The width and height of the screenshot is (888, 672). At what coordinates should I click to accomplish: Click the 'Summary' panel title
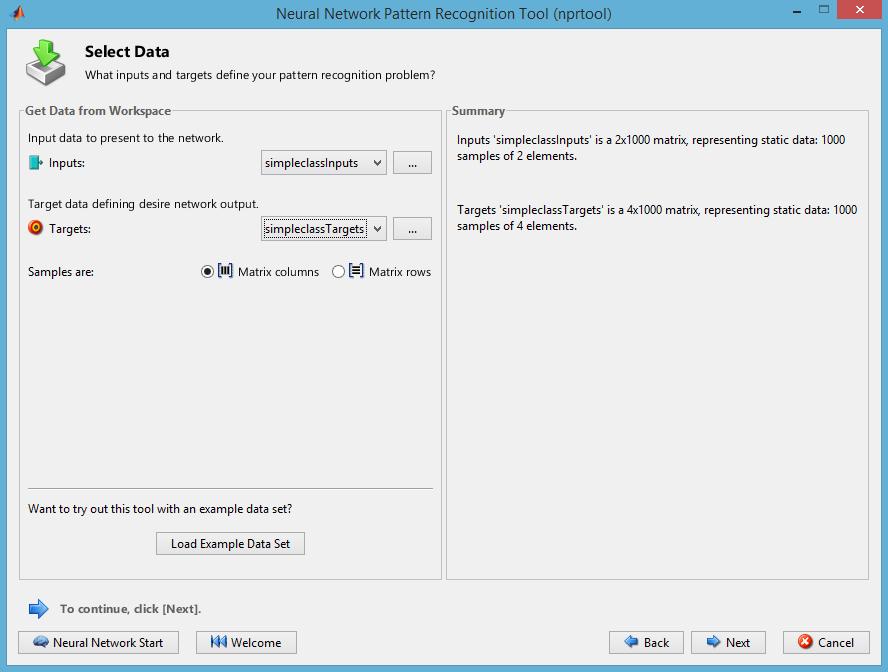478,111
